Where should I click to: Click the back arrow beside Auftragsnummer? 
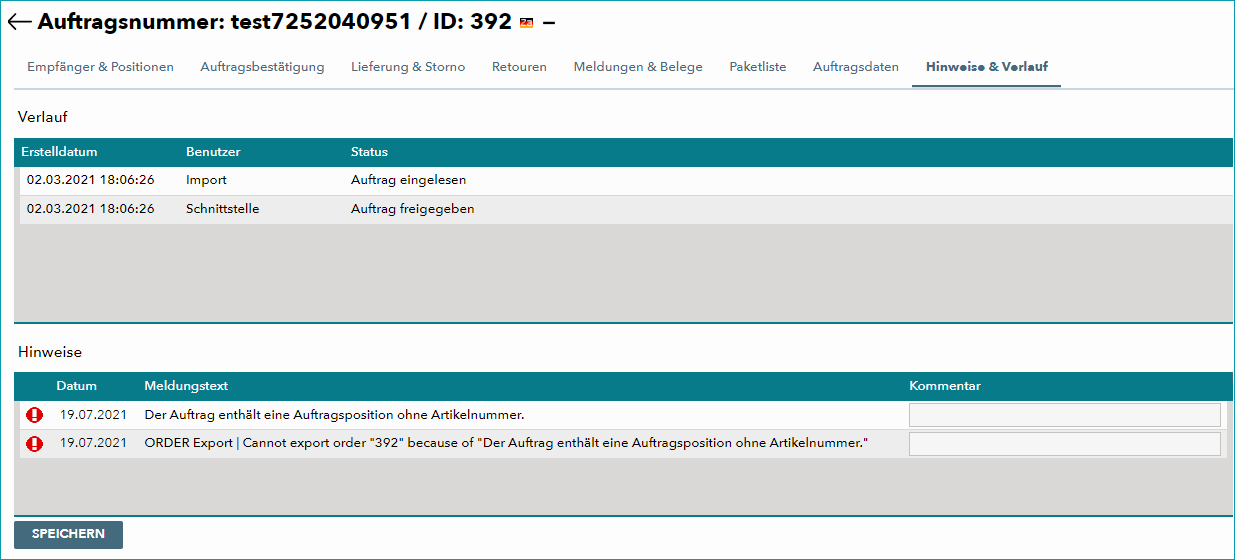pyautogui.click(x=20, y=21)
